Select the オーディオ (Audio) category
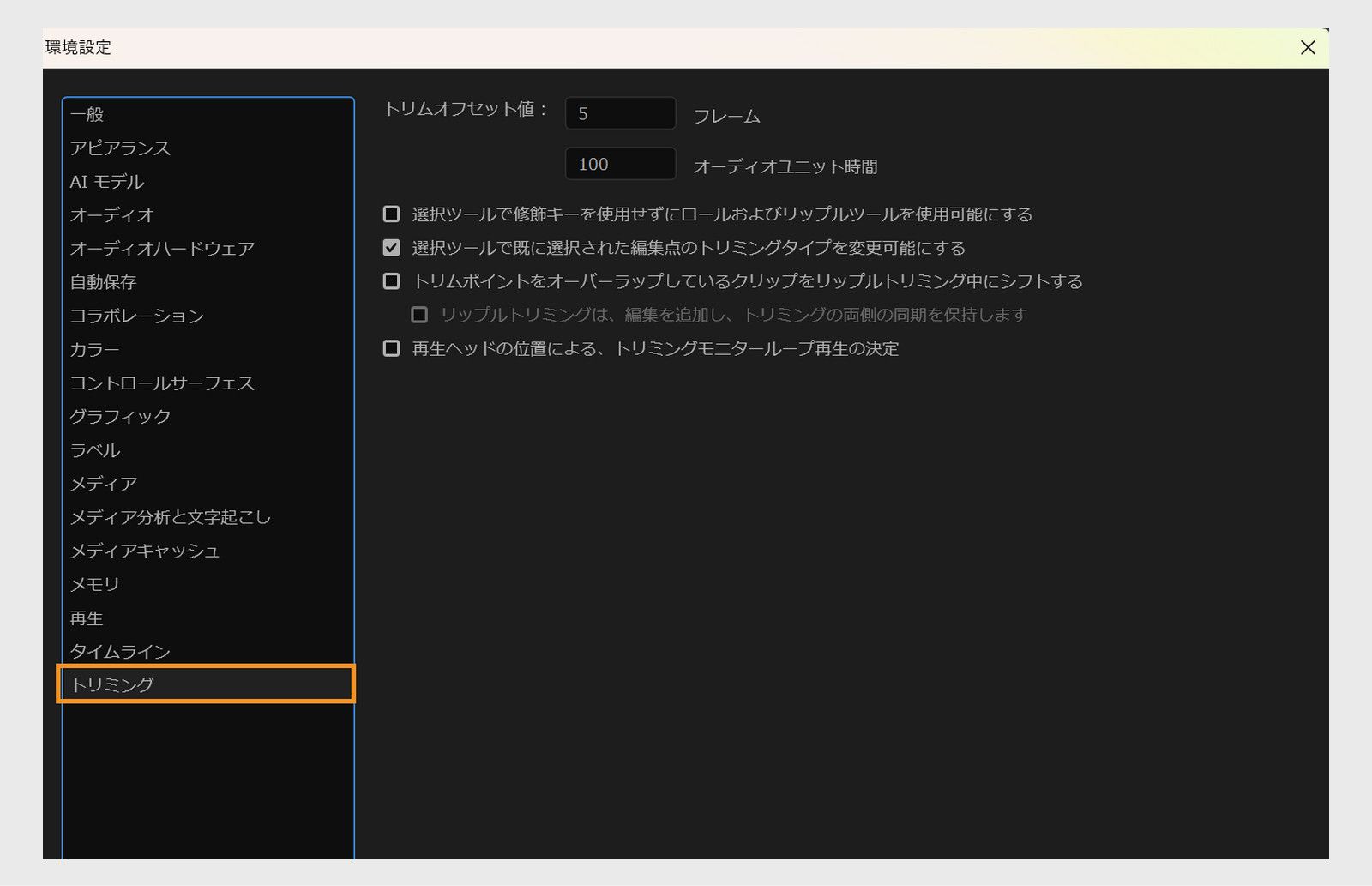The image size is (1372, 886). 112,215
